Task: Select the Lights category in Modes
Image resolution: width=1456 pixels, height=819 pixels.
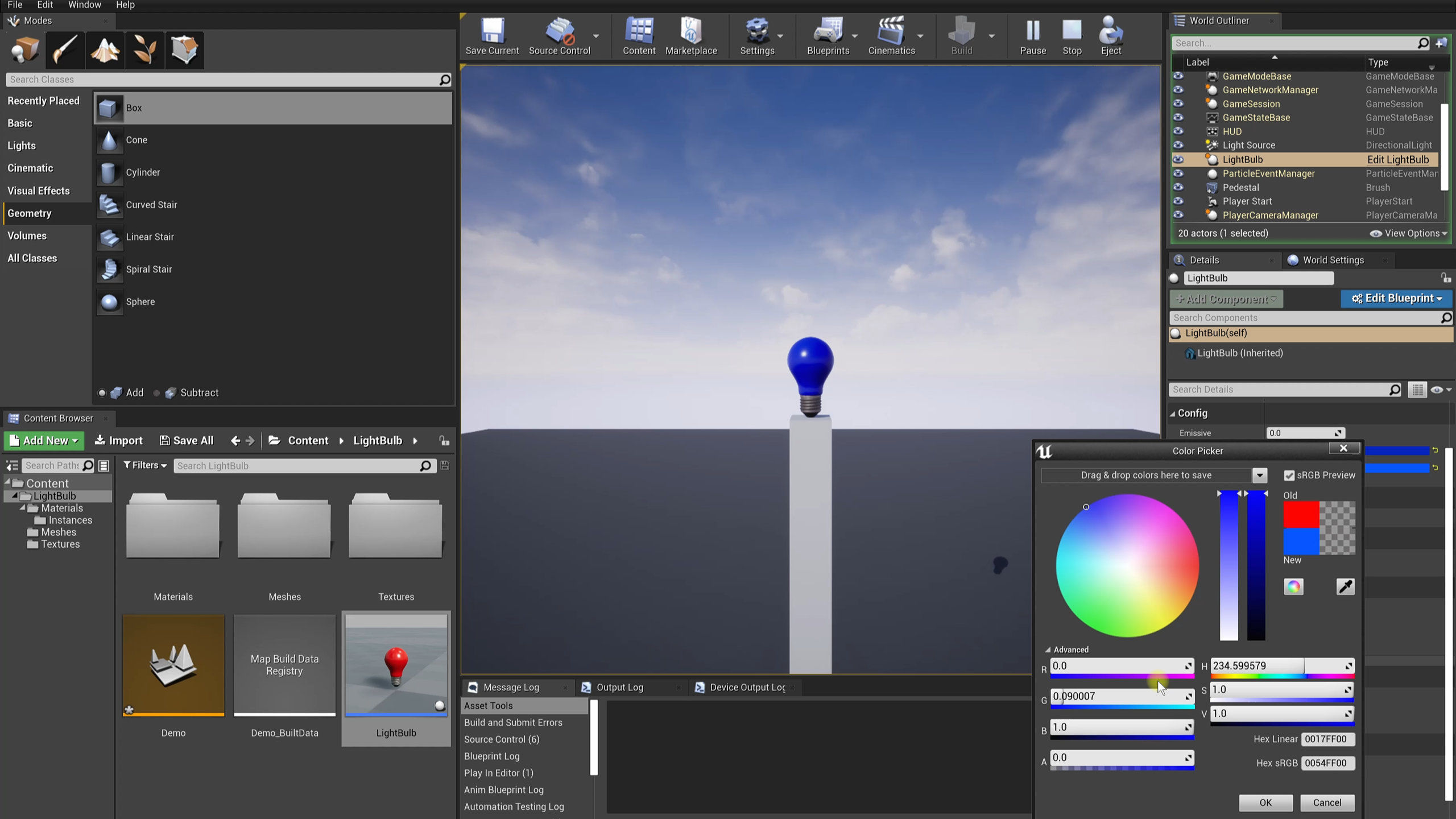Action: click(x=22, y=146)
